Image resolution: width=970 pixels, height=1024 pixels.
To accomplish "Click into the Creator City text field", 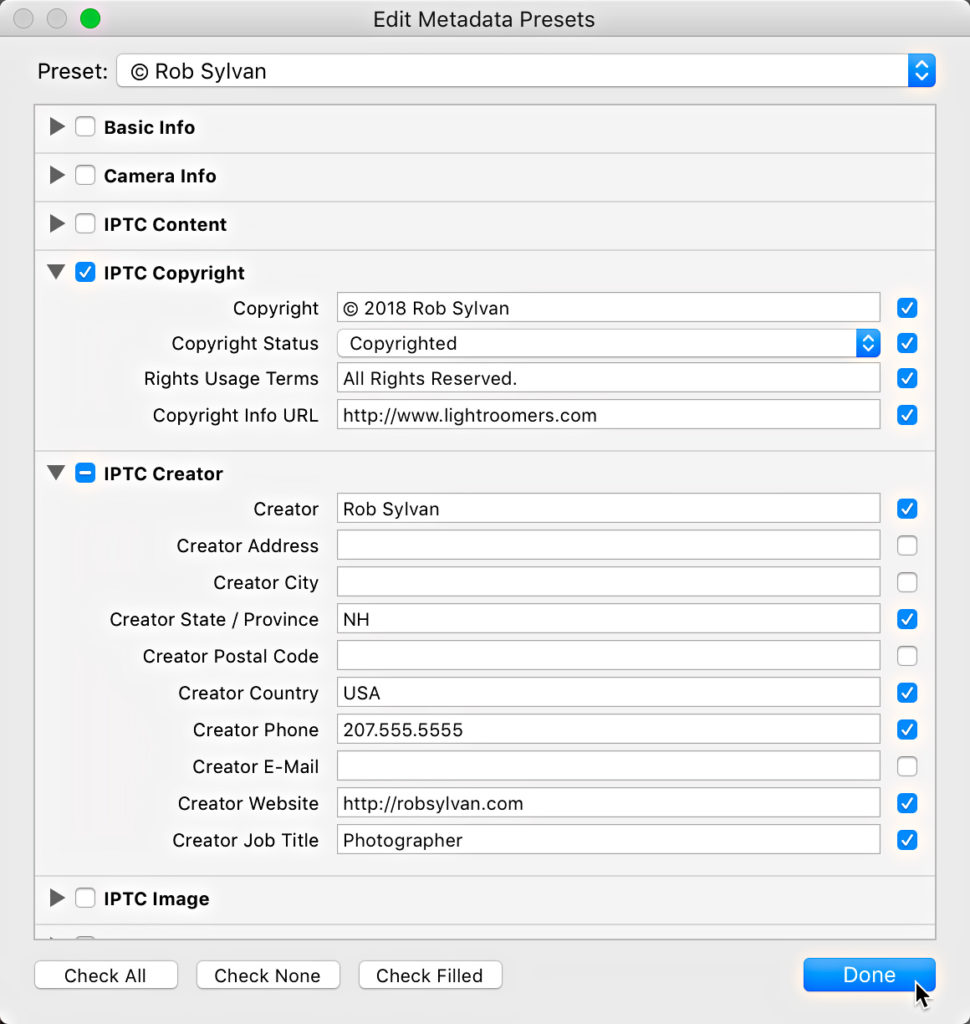I will (x=608, y=582).
